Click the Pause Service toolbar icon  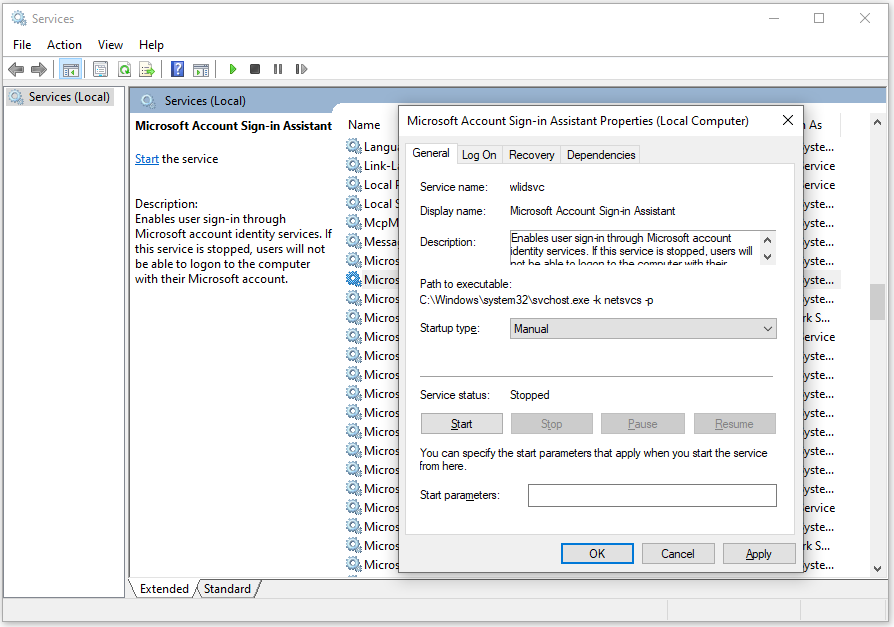tap(278, 69)
